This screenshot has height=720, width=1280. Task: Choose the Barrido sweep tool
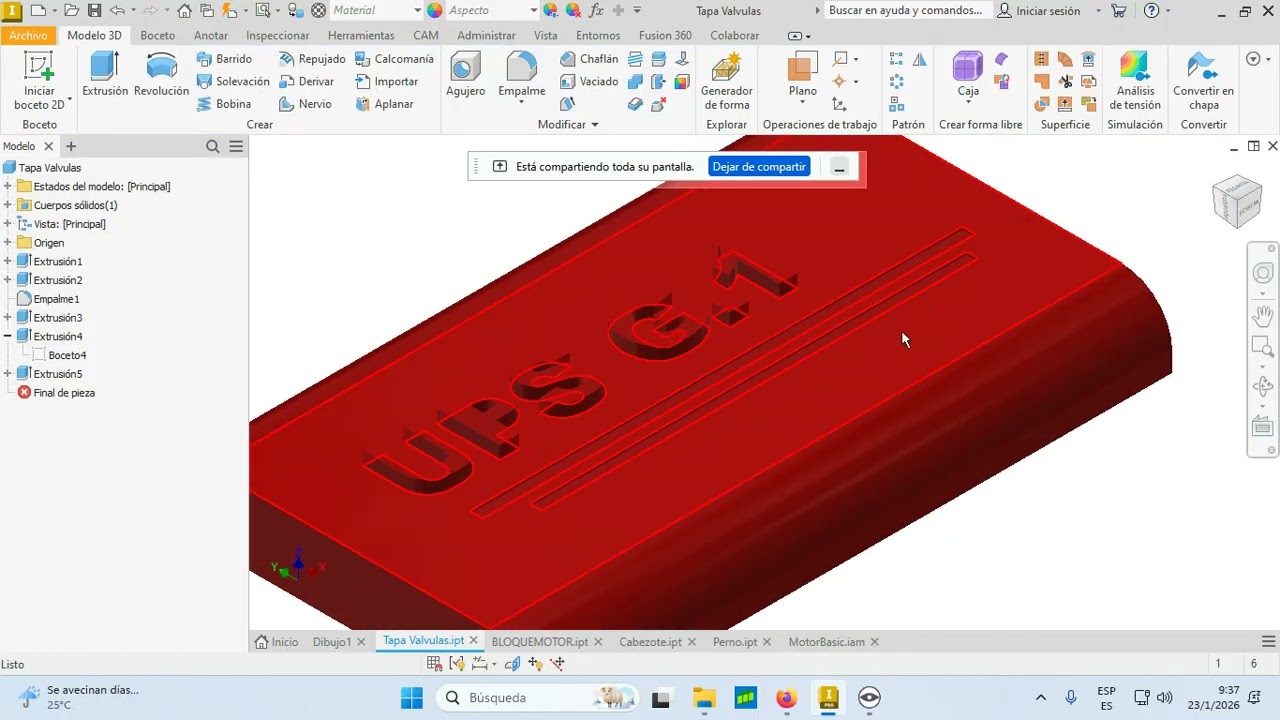224,59
